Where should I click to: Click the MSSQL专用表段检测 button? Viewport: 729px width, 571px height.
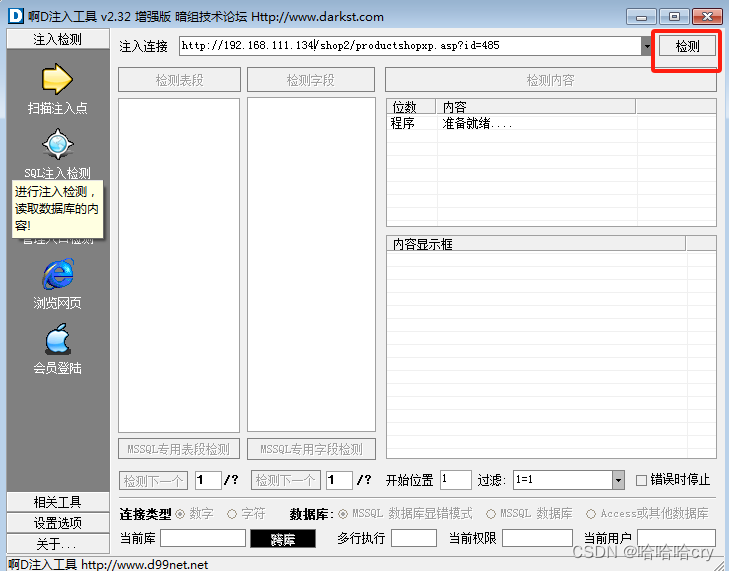pos(179,449)
